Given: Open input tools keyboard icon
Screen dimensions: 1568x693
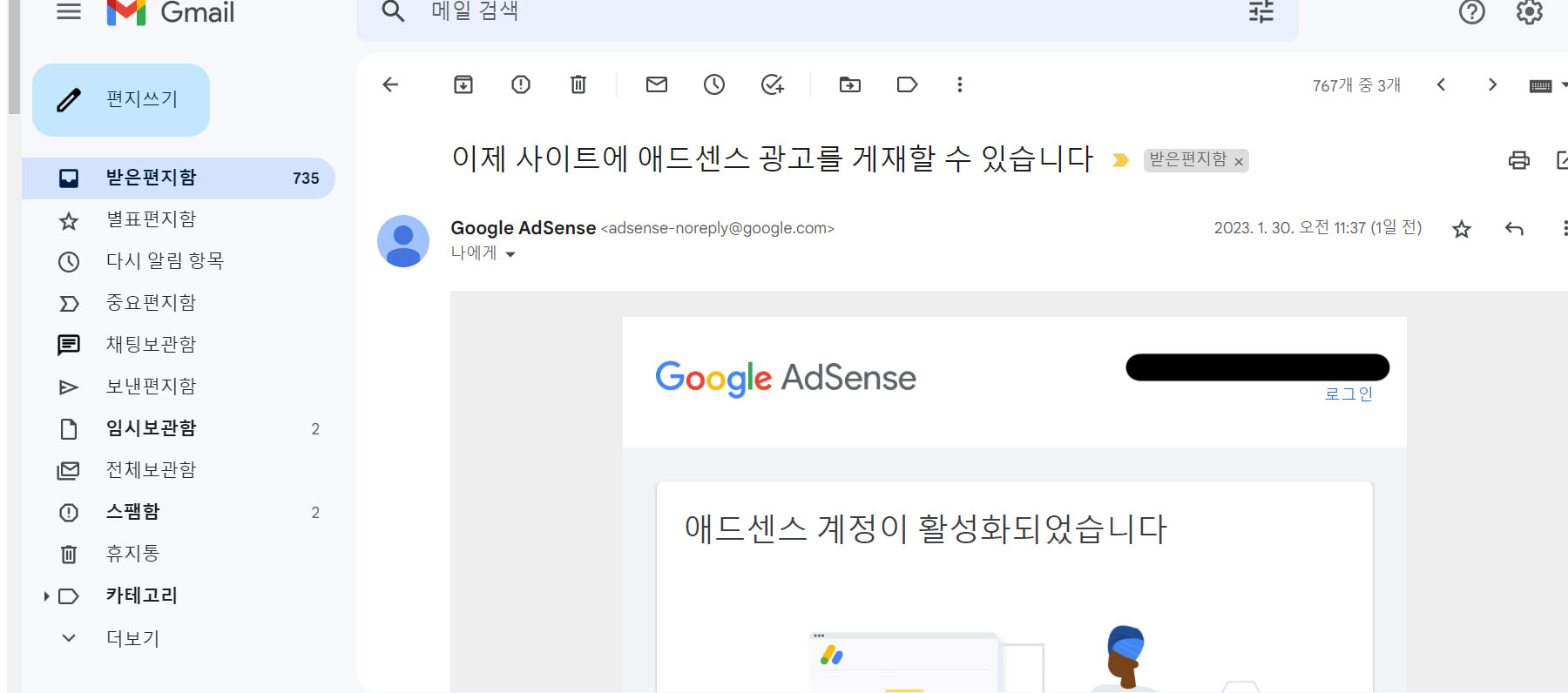Looking at the screenshot, I should 1541,85.
